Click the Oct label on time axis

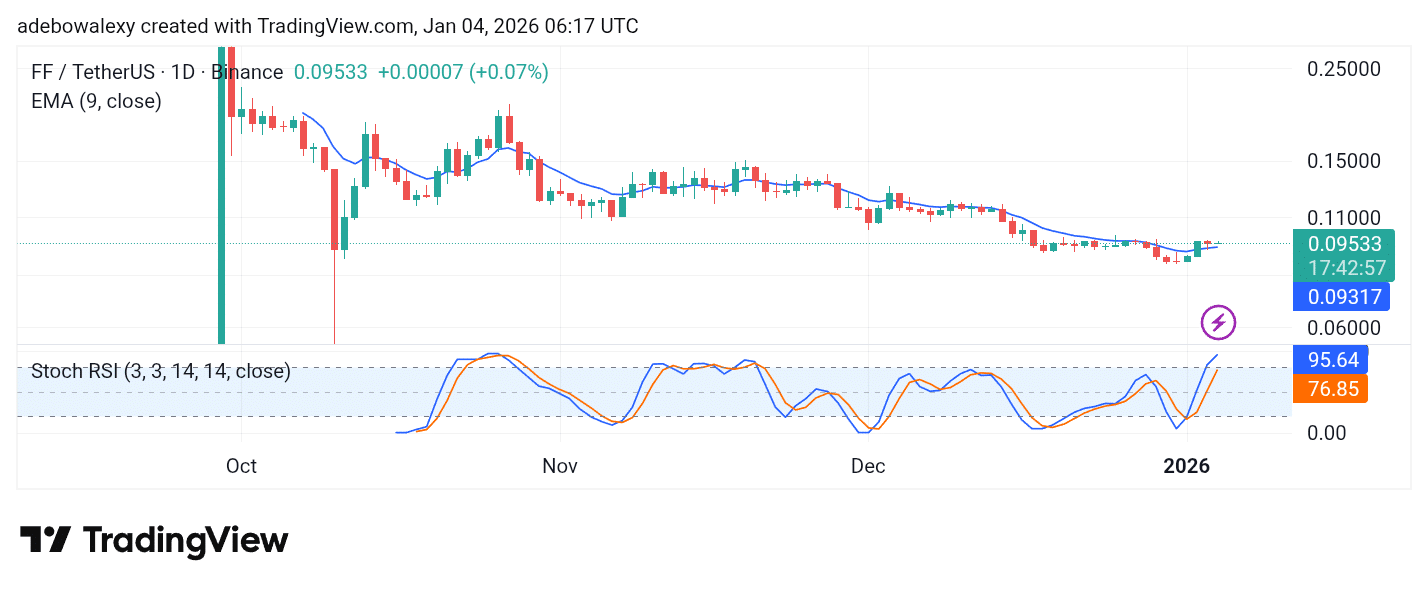(x=241, y=466)
